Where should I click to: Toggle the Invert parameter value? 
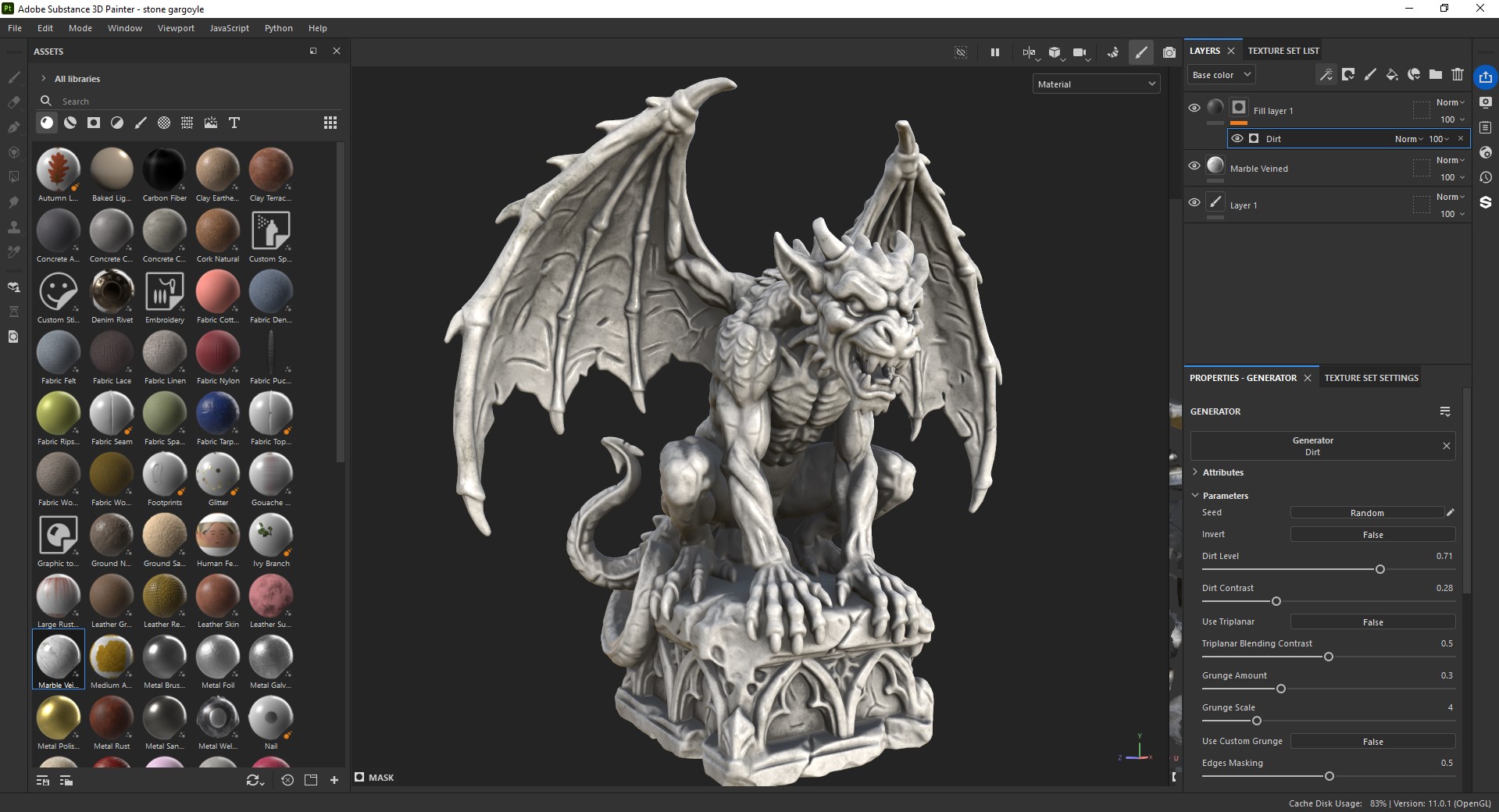pyautogui.click(x=1372, y=535)
